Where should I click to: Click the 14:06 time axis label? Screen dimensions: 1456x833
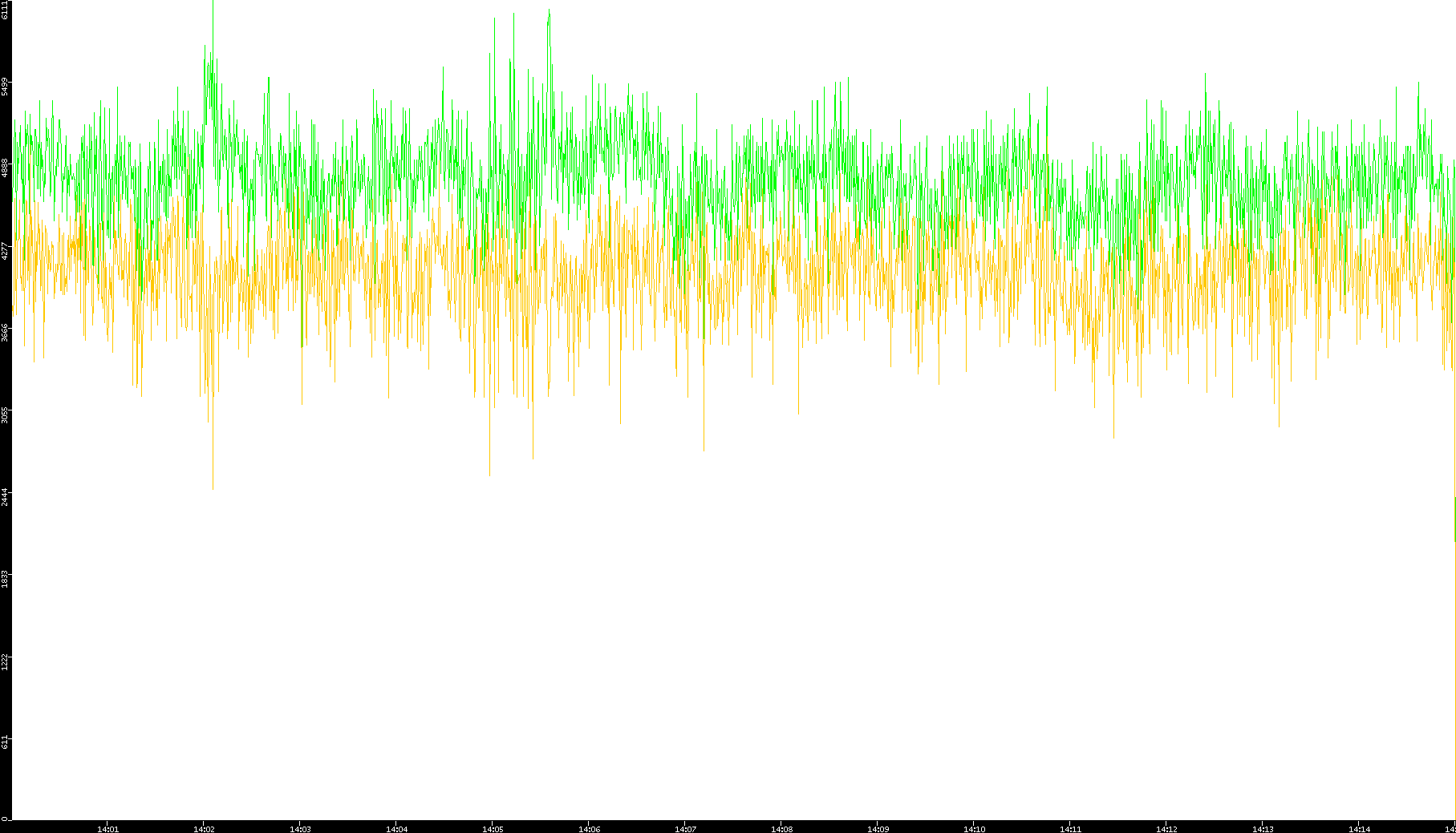[589, 829]
